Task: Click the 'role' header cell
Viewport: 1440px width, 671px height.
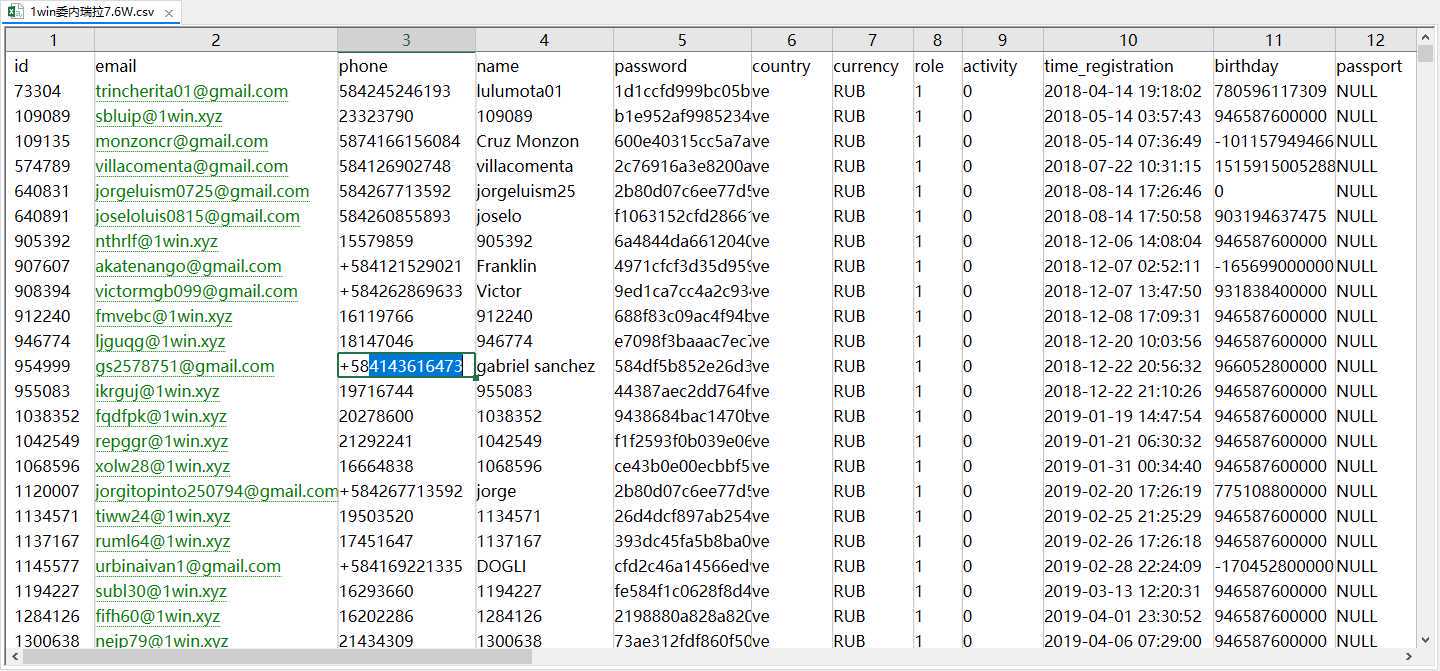Action: pos(938,66)
